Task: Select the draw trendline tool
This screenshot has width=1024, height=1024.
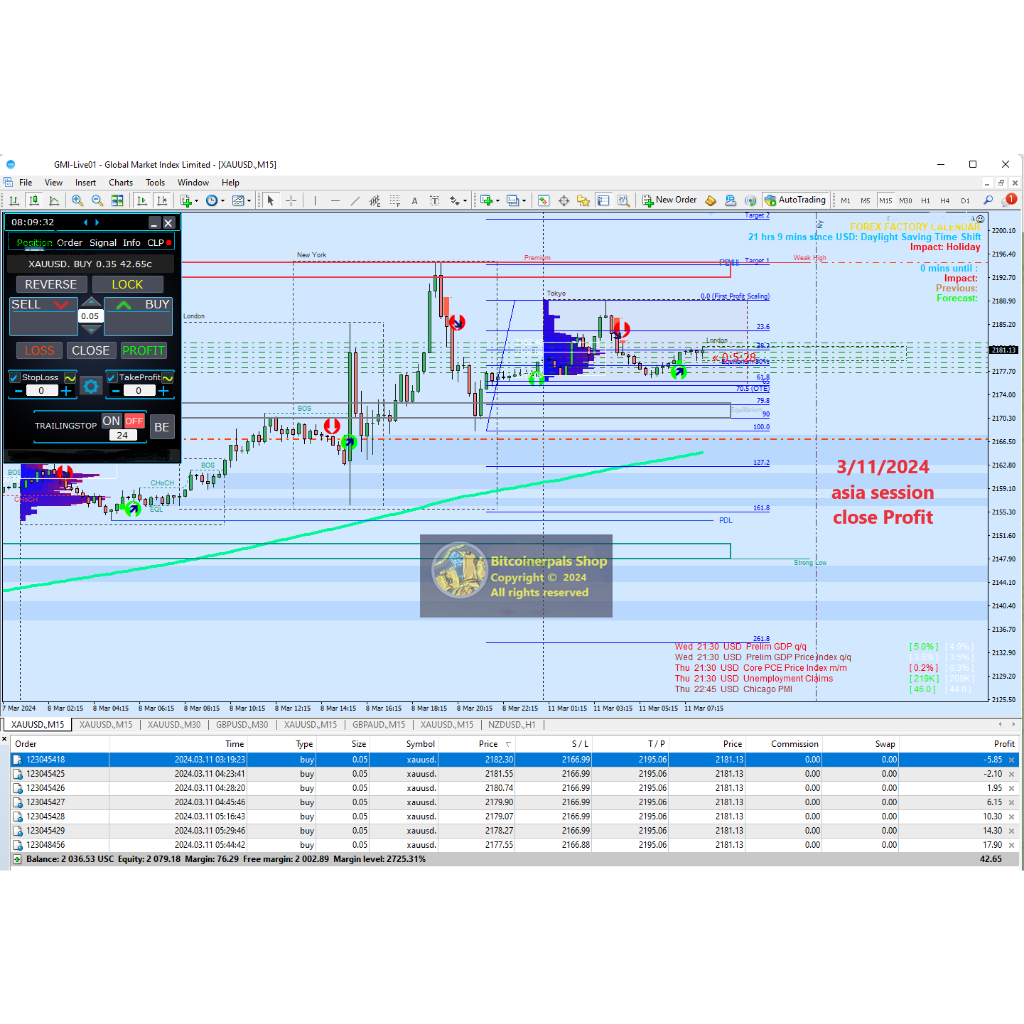Action: pos(354,200)
